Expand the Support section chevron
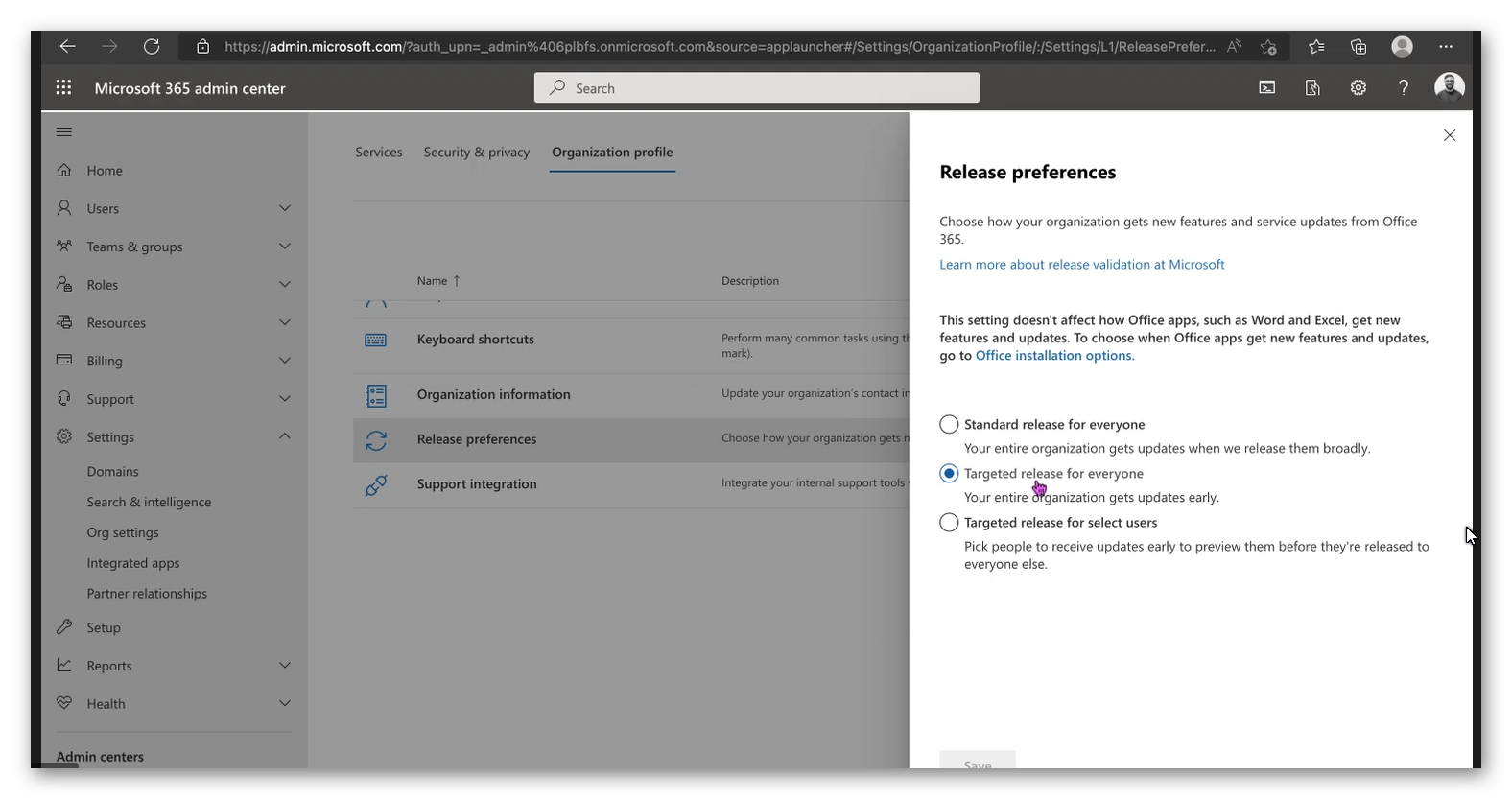The width and height of the screenshot is (1512, 799). pos(285,398)
